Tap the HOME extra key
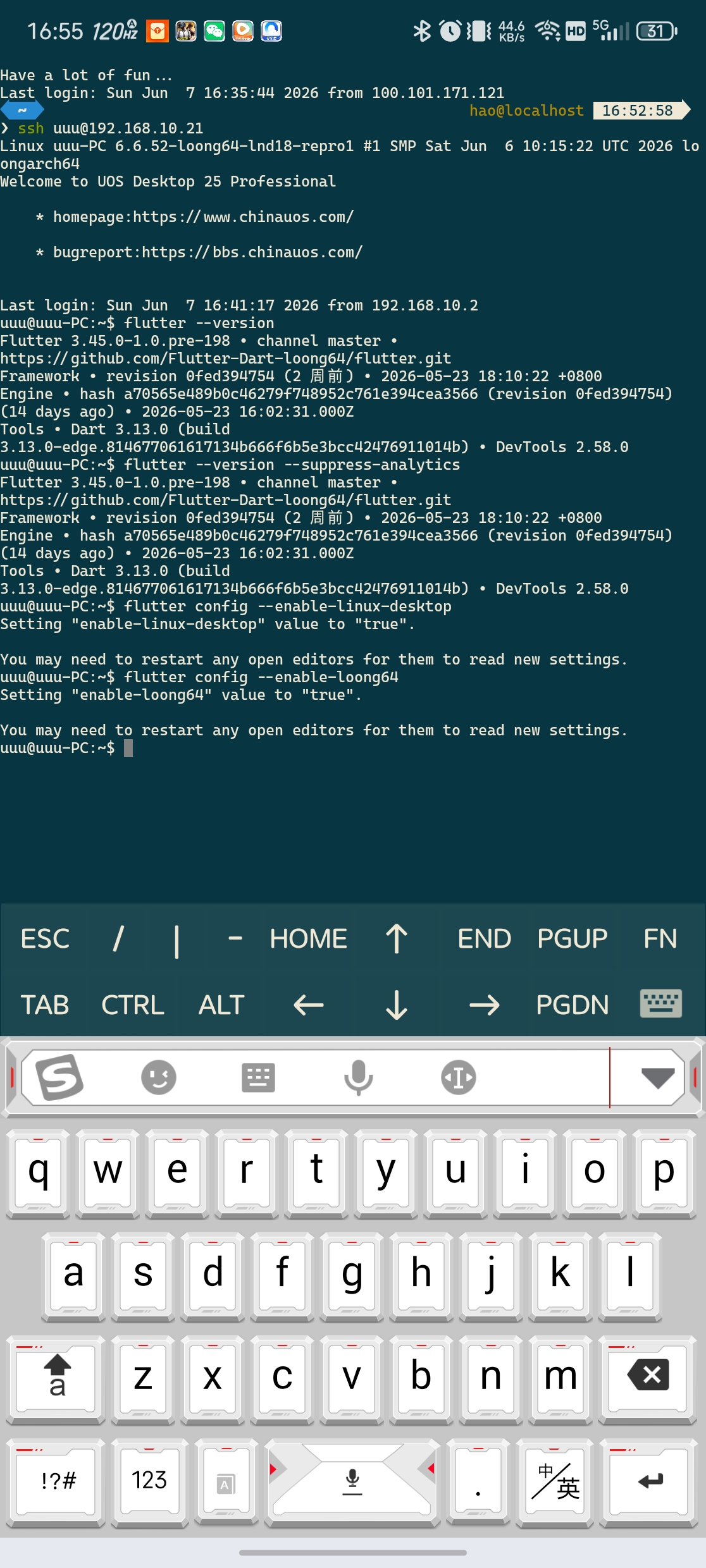Image resolution: width=706 pixels, height=1568 pixels. click(x=309, y=938)
